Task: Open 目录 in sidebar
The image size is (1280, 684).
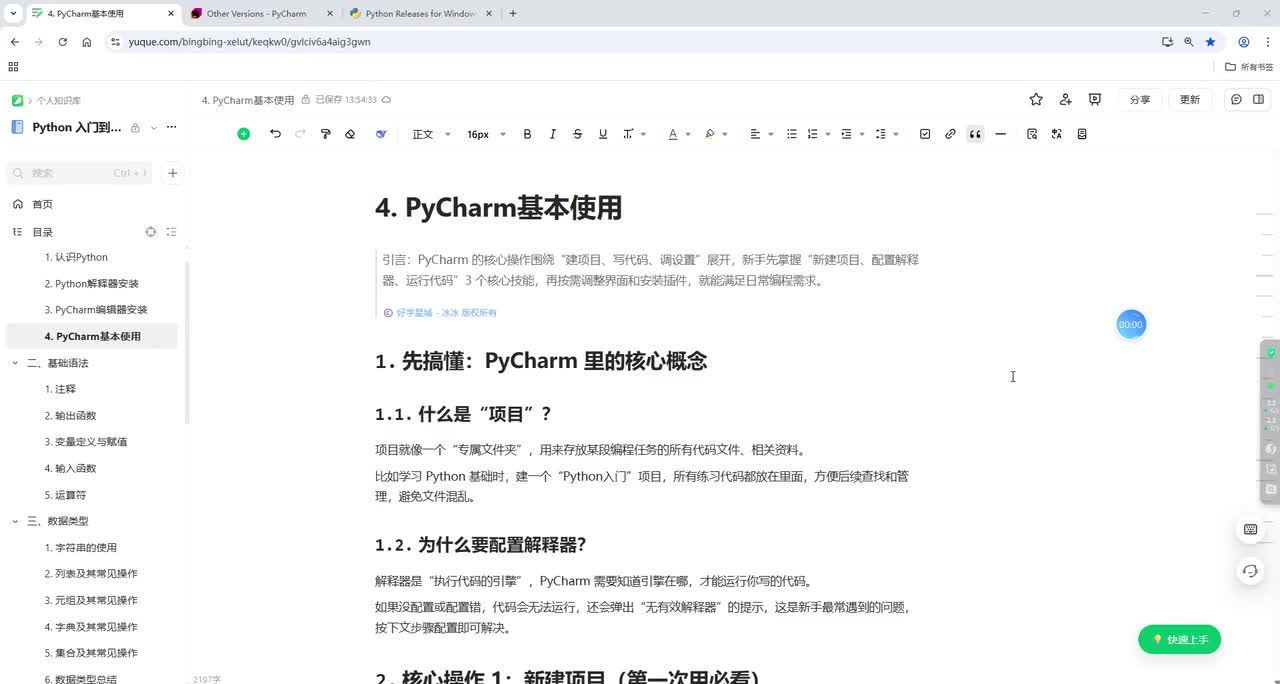Action: coord(42,232)
